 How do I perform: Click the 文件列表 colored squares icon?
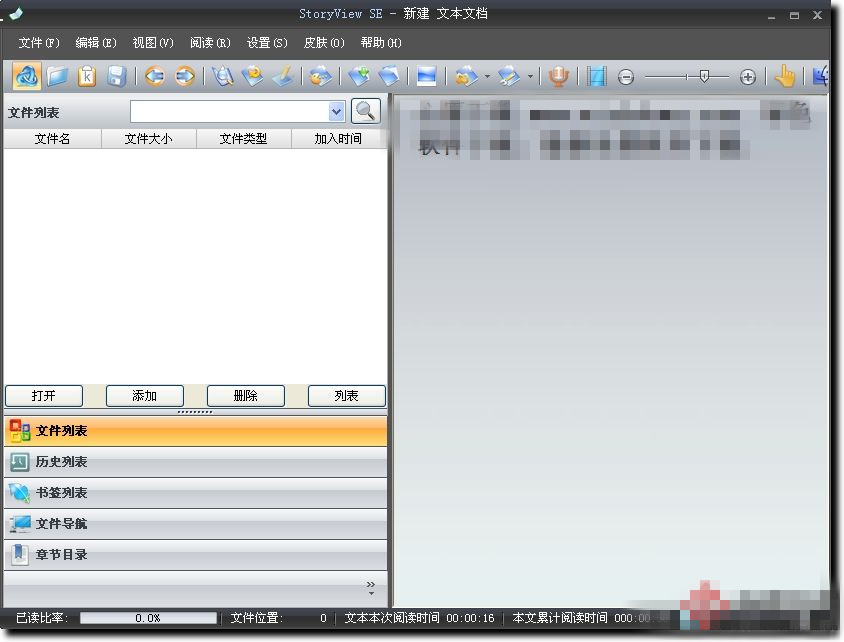click(x=20, y=431)
